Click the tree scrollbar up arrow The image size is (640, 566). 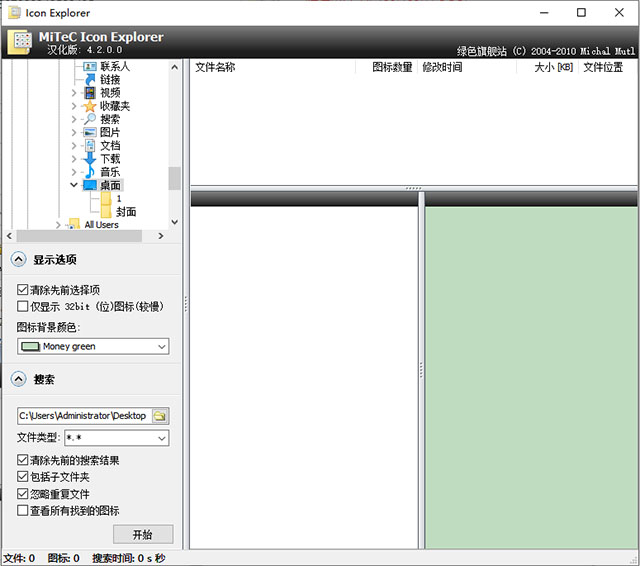point(174,67)
